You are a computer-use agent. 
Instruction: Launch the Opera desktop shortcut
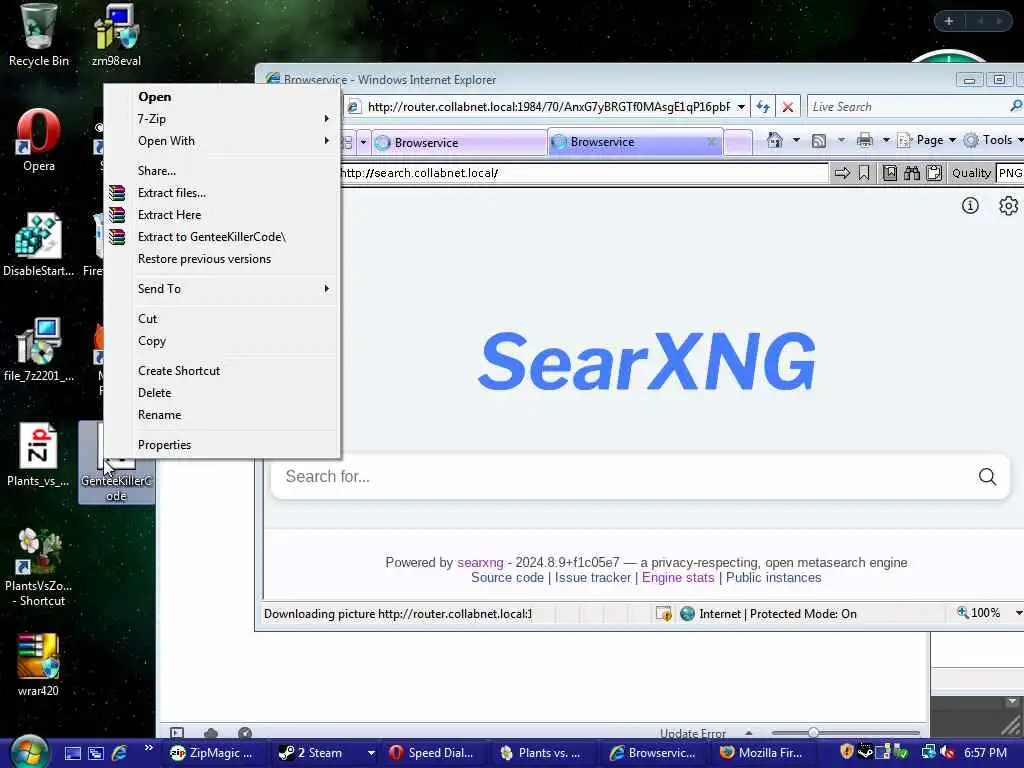[39, 140]
